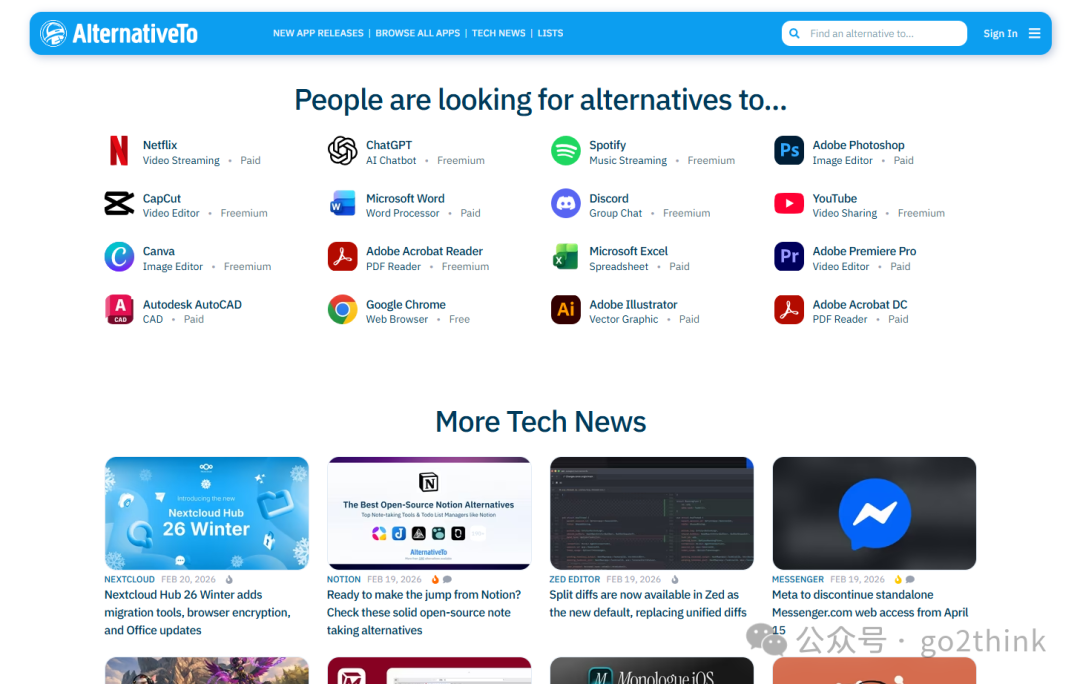Click the Google Chrome icon
This screenshot has width=1080, height=684.
pyautogui.click(x=342, y=310)
